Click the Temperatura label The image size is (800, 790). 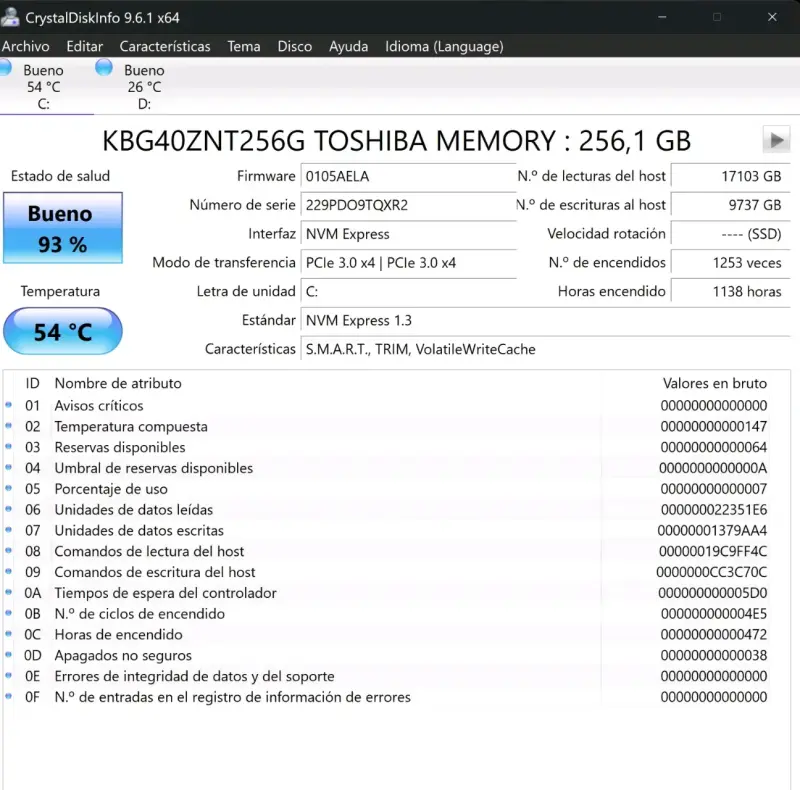pyautogui.click(x=60, y=291)
